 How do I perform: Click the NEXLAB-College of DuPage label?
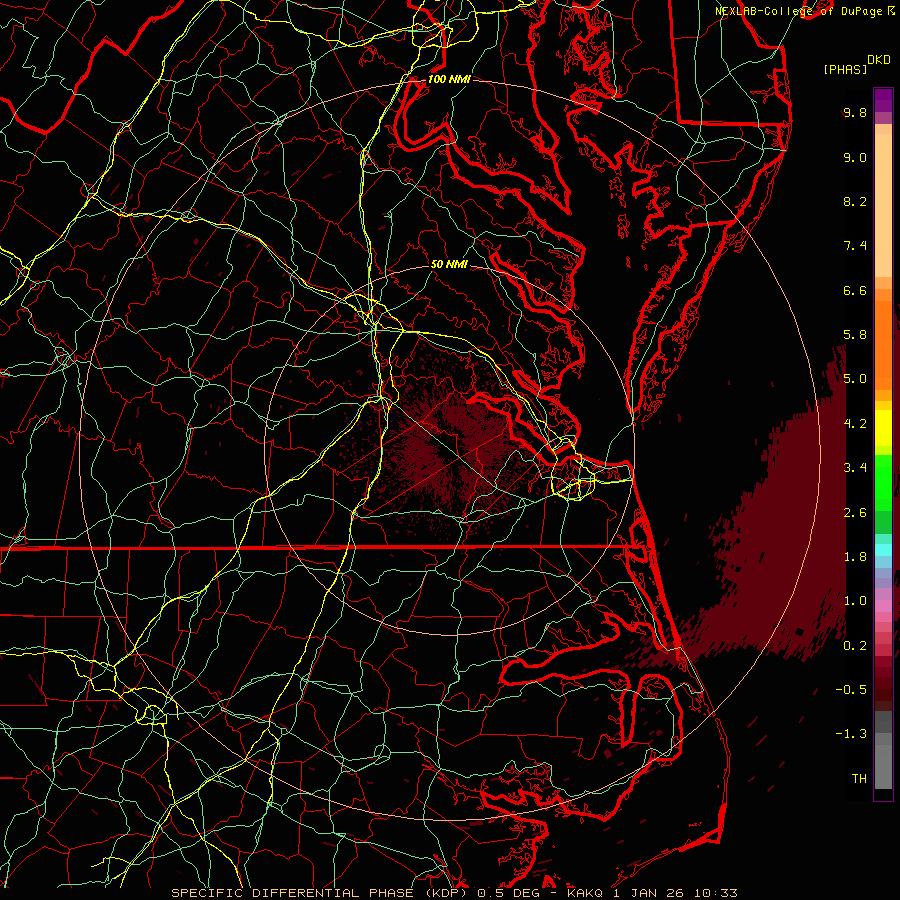800,11
